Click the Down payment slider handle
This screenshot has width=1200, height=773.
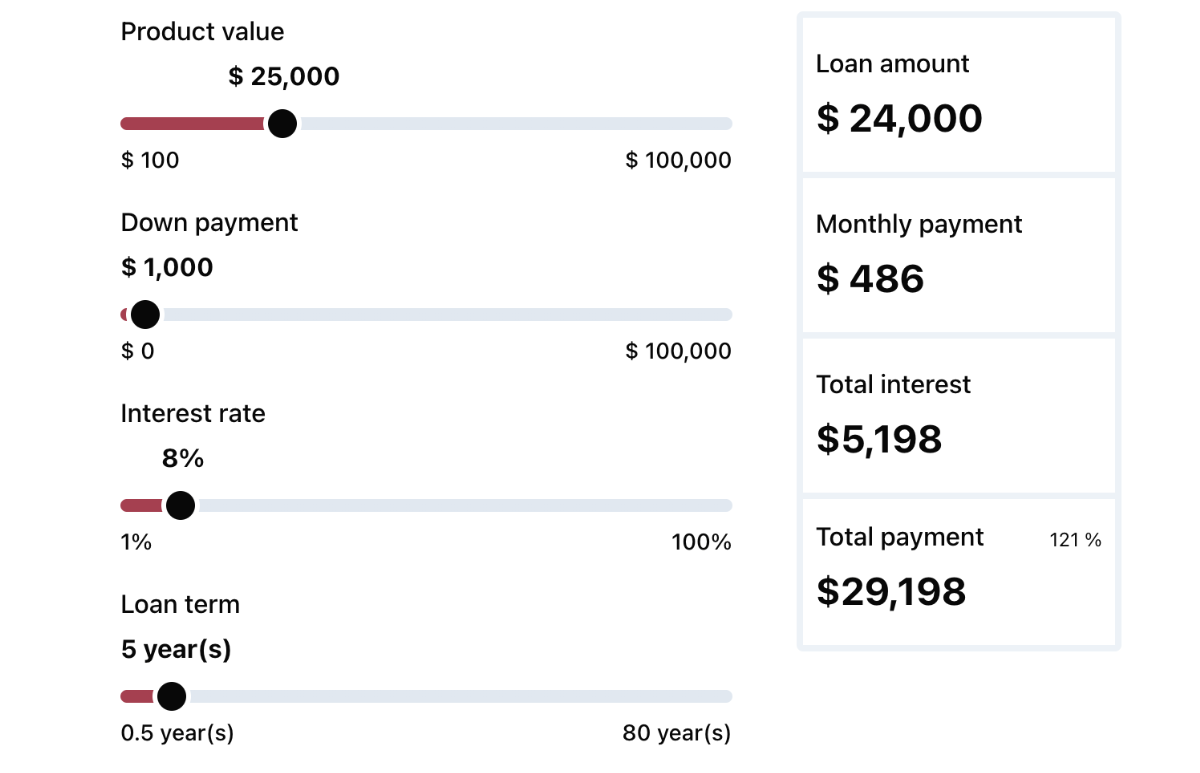(x=145, y=315)
